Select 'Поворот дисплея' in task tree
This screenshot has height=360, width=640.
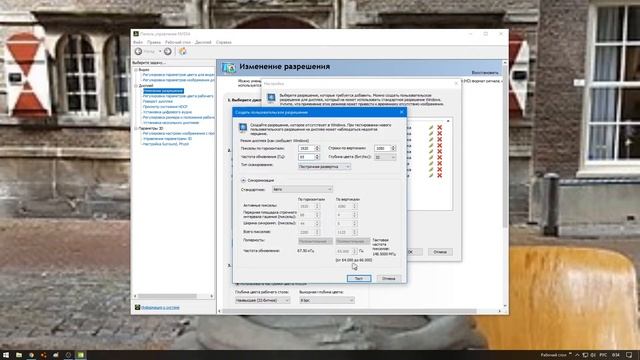pyautogui.click(x=158, y=101)
